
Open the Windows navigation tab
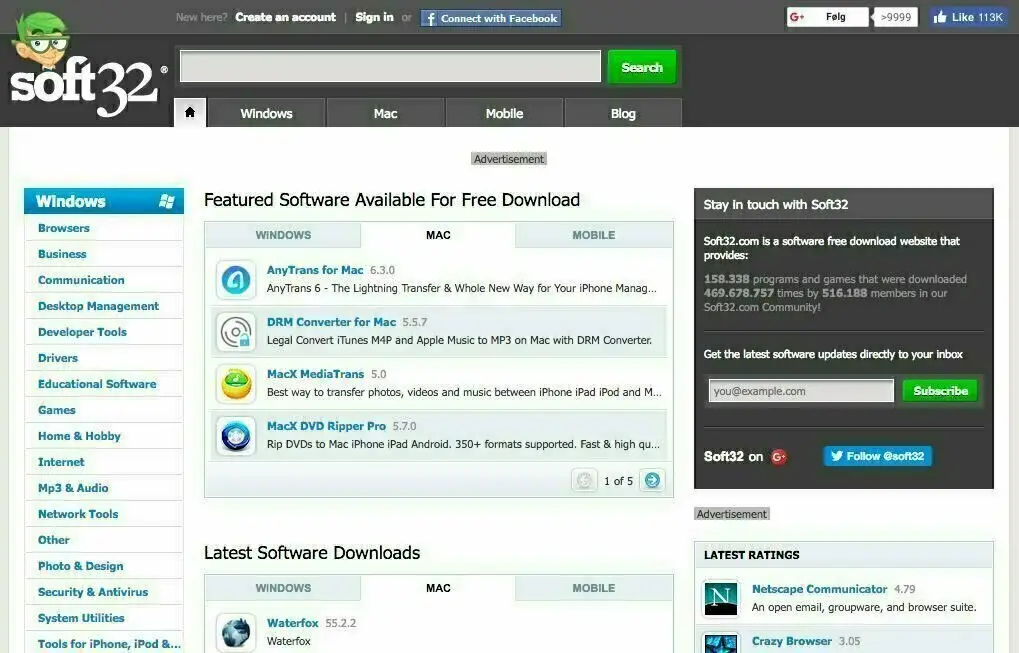[266, 113]
